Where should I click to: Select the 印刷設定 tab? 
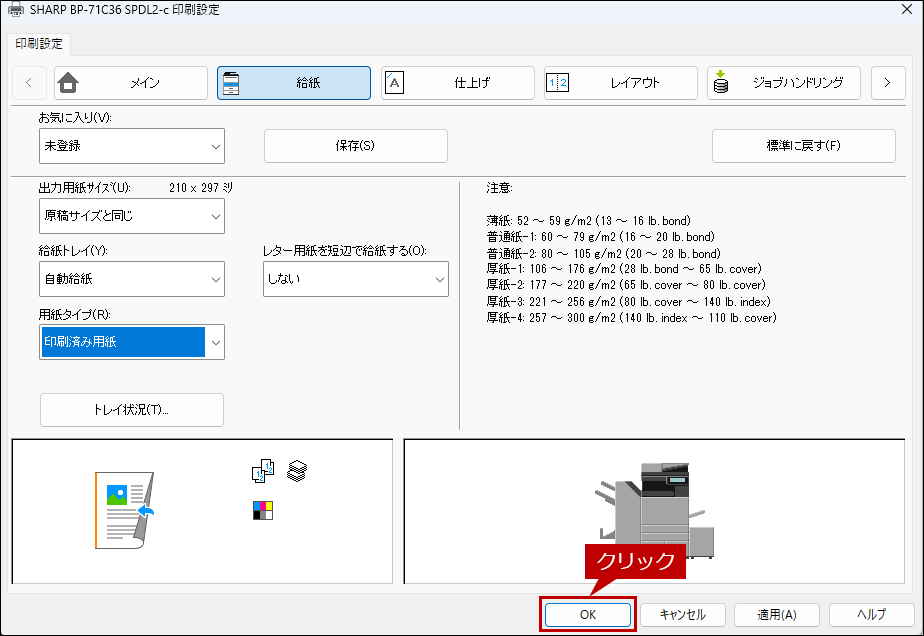point(38,44)
